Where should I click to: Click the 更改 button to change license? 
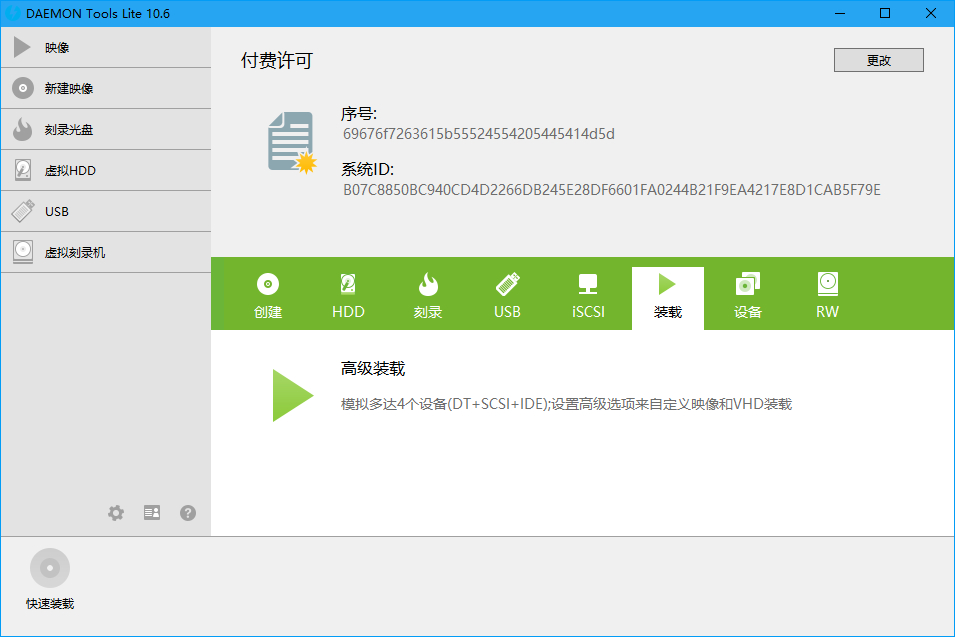(x=878, y=60)
